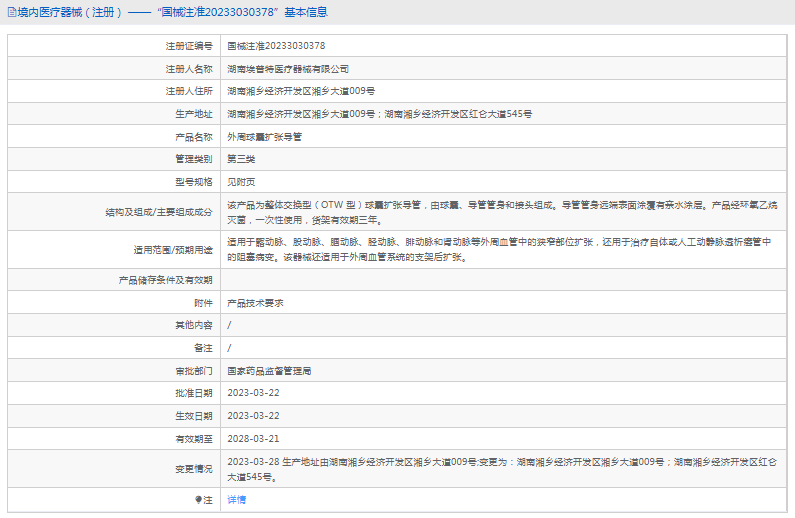Click the 生效日期 label

(x=194, y=416)
